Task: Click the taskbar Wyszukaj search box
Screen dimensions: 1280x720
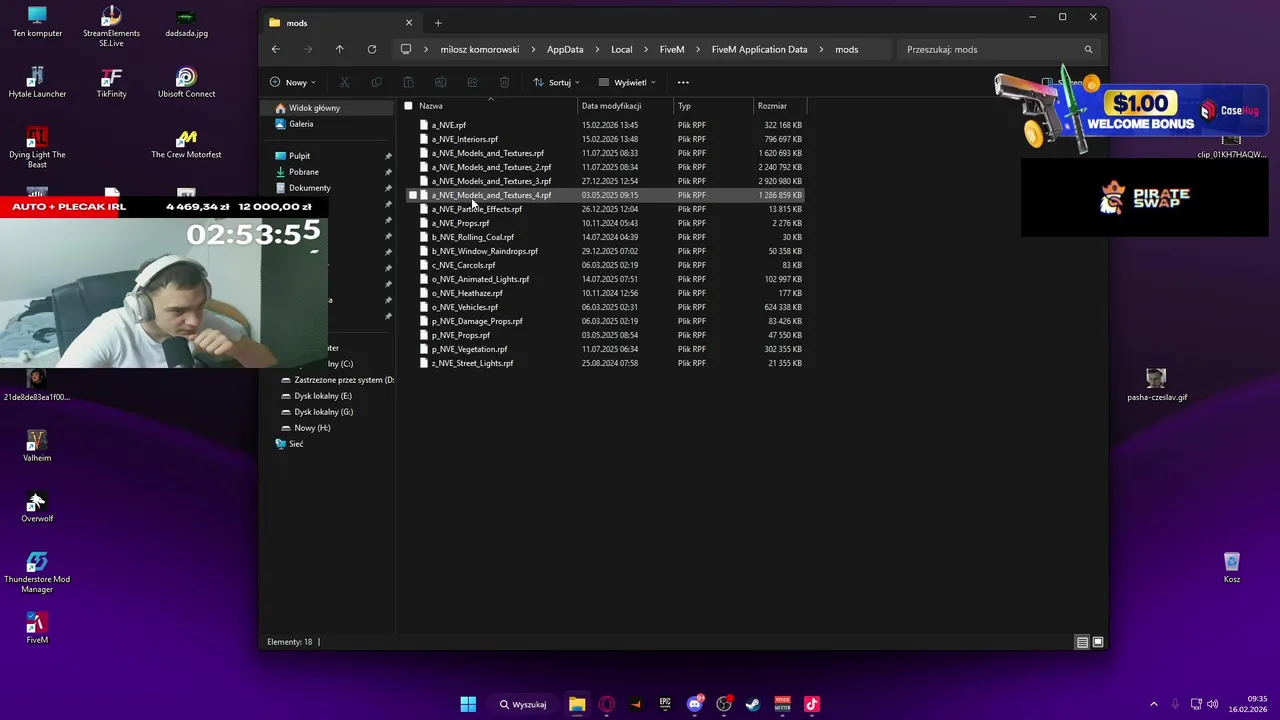Action: (523, 704)
